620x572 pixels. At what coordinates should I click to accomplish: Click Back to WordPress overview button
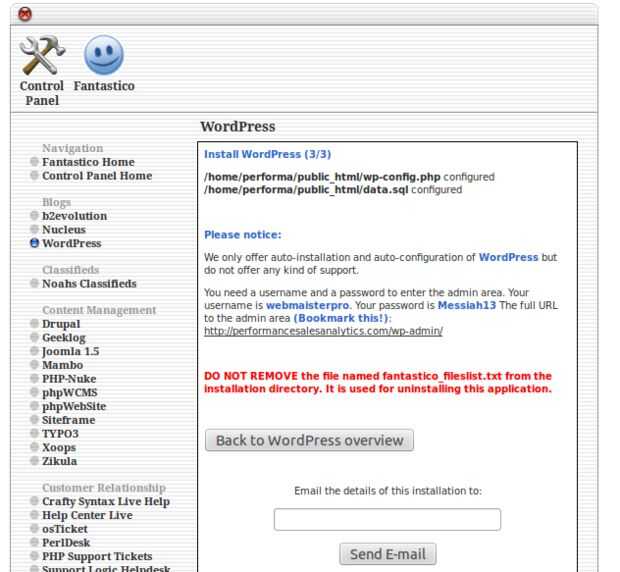click(x=309, y=440)
